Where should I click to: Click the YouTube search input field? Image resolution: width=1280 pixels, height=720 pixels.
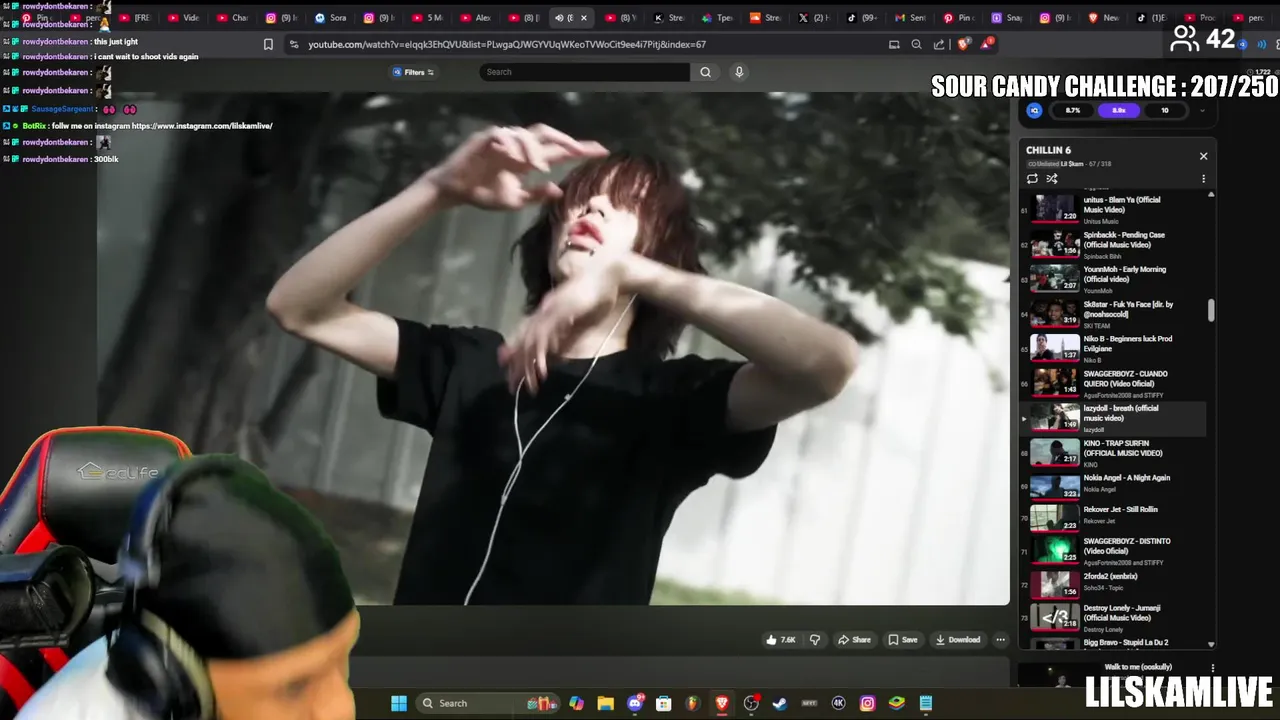pos(584,72)
